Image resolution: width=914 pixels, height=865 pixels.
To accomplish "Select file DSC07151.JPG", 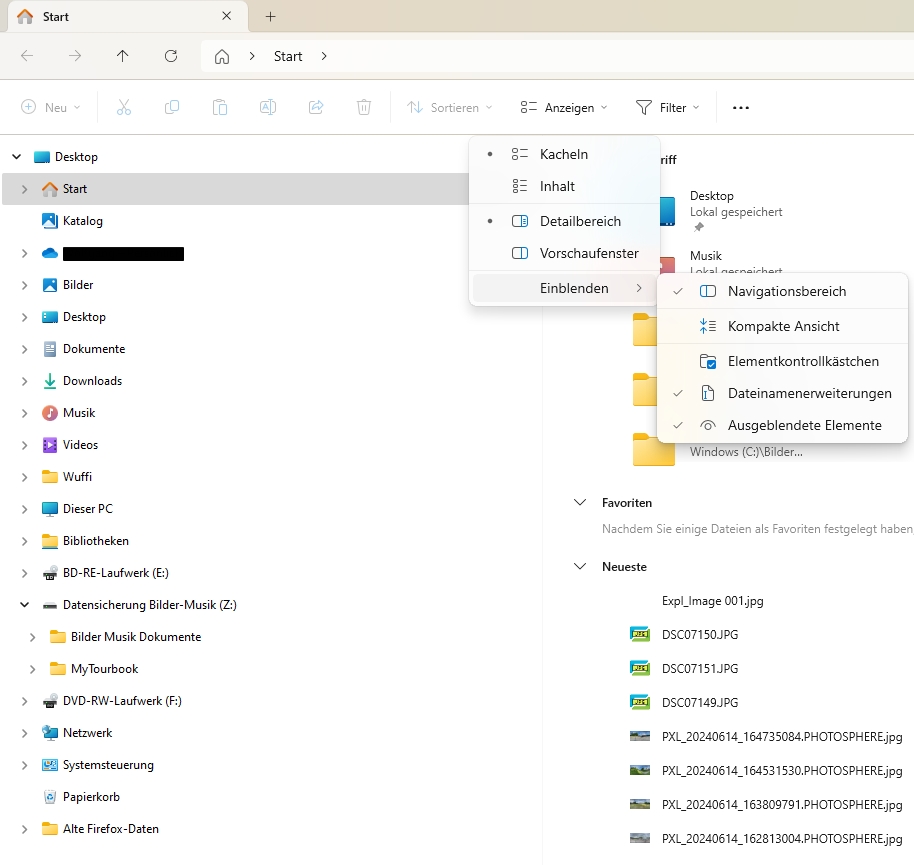I will tap(699, 669).
